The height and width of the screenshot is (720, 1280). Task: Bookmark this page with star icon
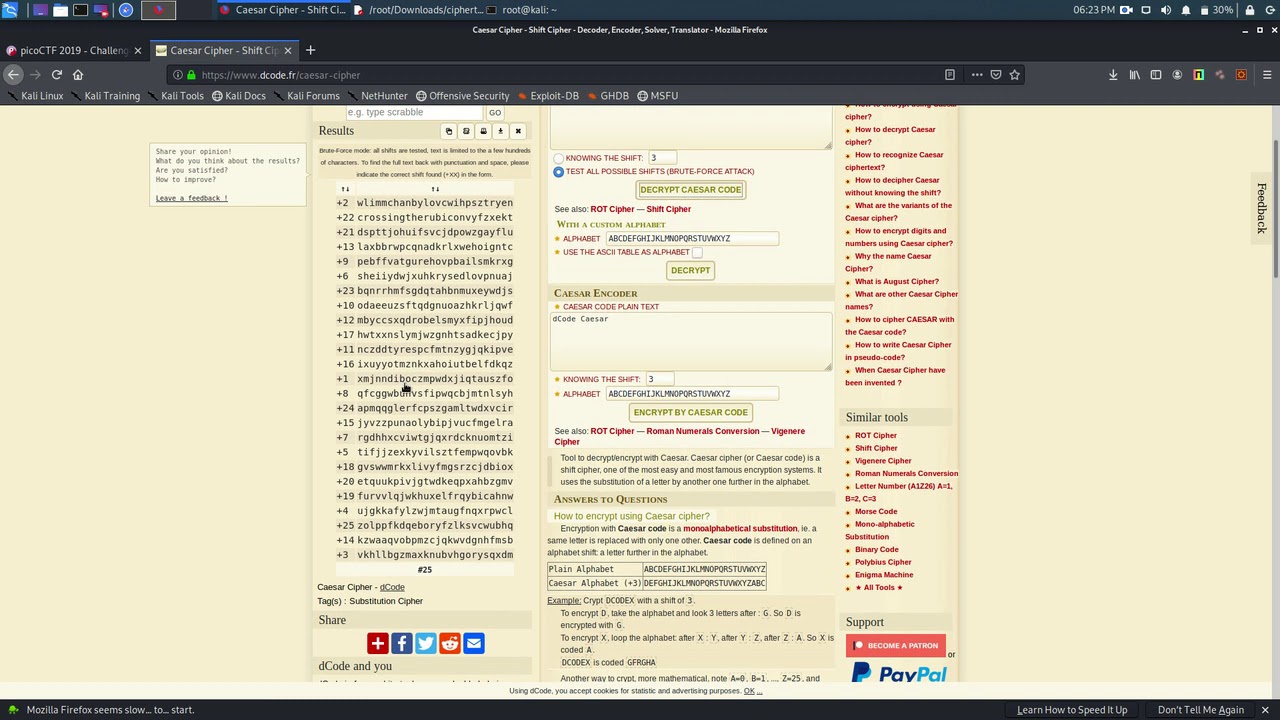[1015, 75]
